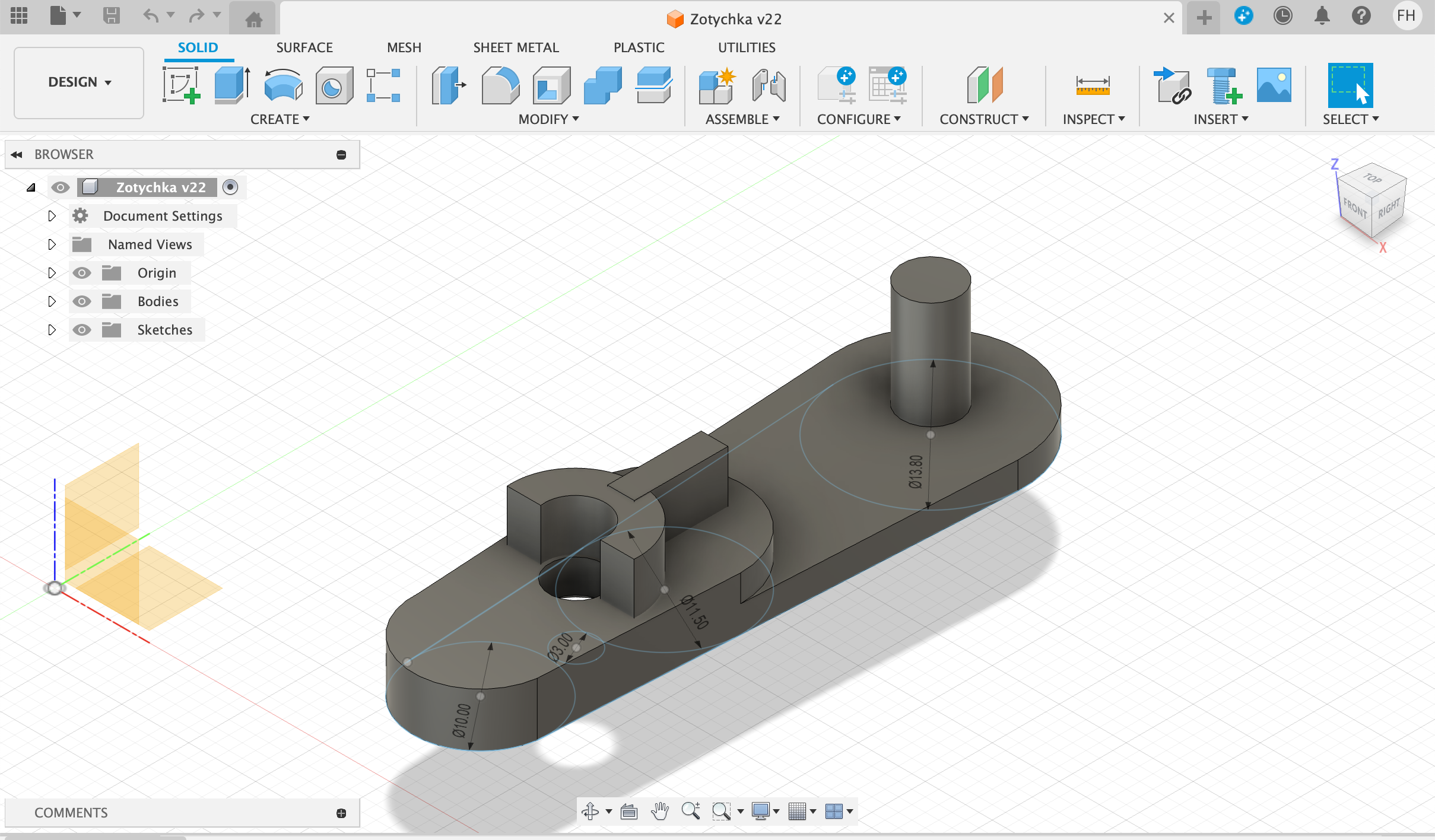Activate Zotychka v22 component radio button
The image size is (1435, 840).
[x=230, y=187]
